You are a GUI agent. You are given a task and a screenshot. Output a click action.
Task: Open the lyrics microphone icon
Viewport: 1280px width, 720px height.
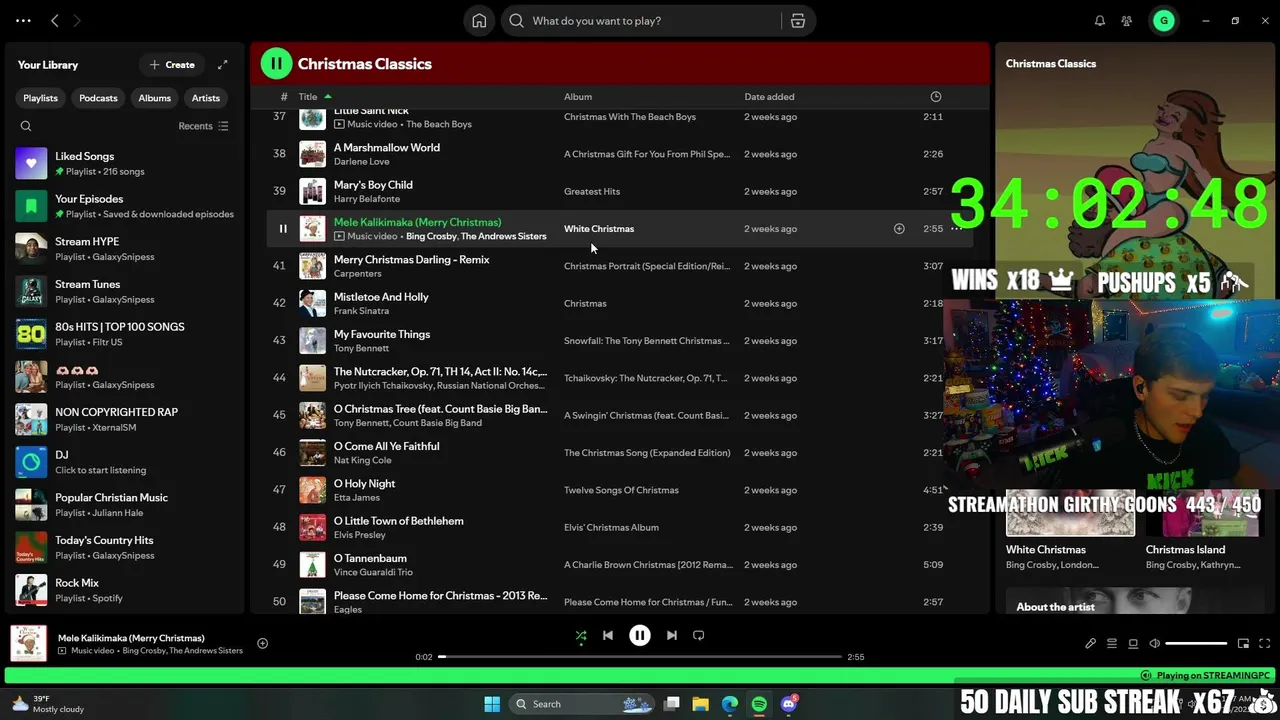1090,643
